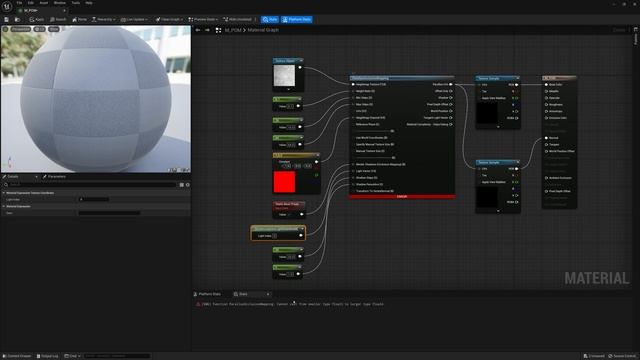
Task: Open the Source Control status menu
Action: (622, 356)
